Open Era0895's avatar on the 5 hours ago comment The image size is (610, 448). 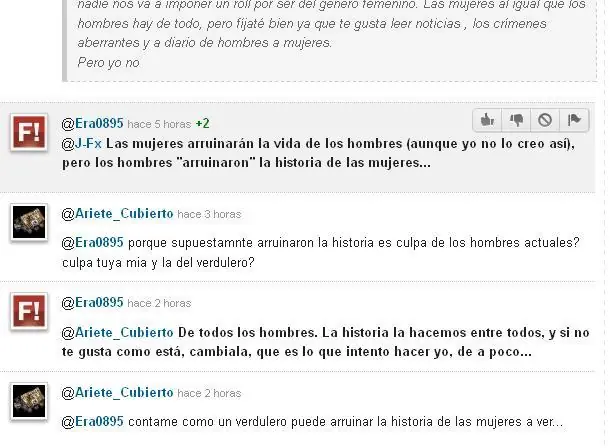point(29,132)
